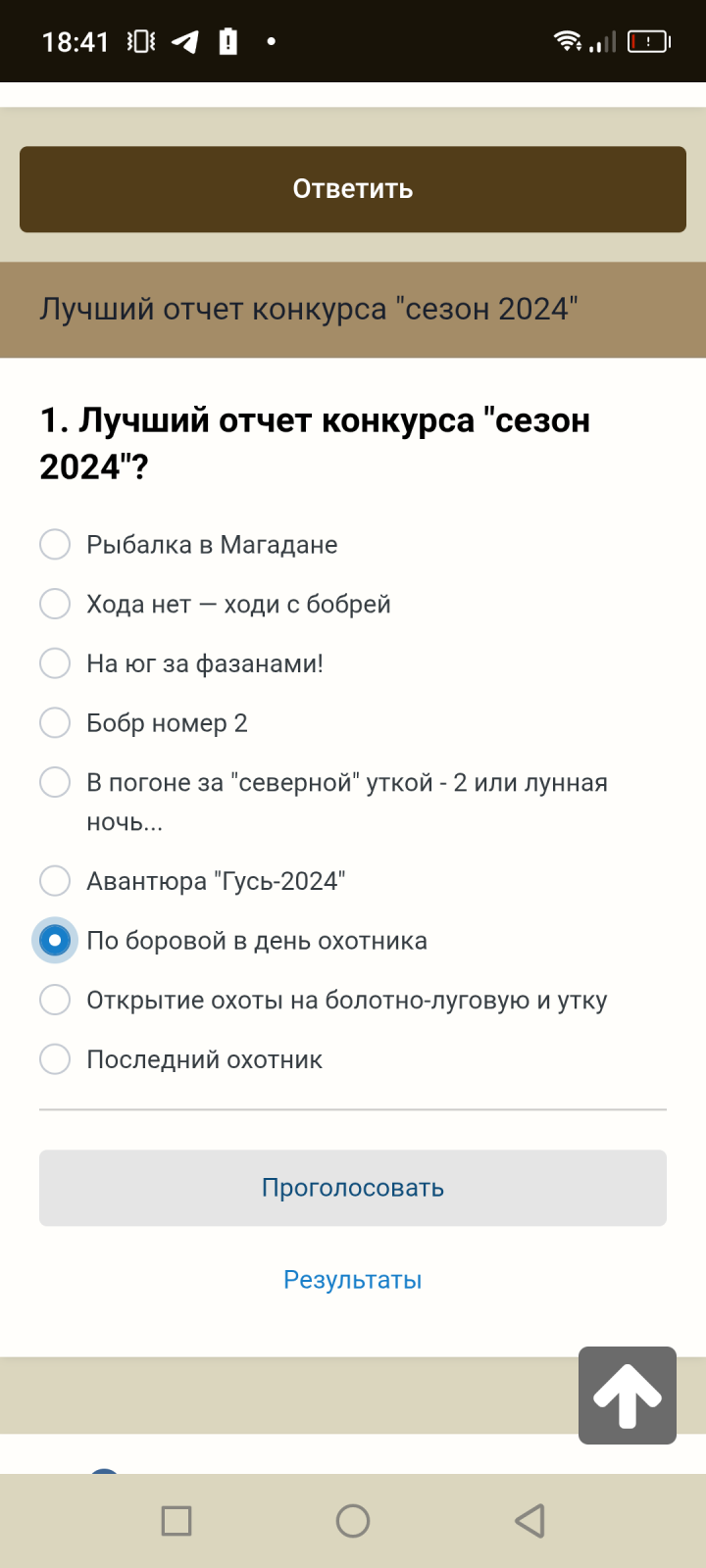The height and width of the screenshot is (1568, 706).
Task: Tap the scroll-to-top arrow icon
Action: pyautogui.click(x=628, y=1395)
